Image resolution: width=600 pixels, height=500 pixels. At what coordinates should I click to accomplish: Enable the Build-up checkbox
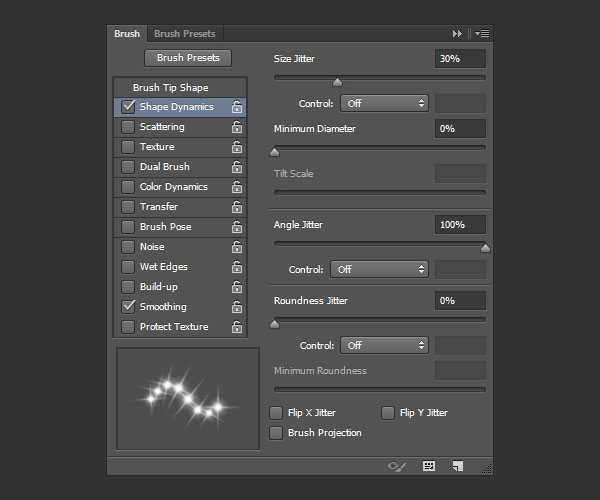pyautogui.click(x=128, y=287)
